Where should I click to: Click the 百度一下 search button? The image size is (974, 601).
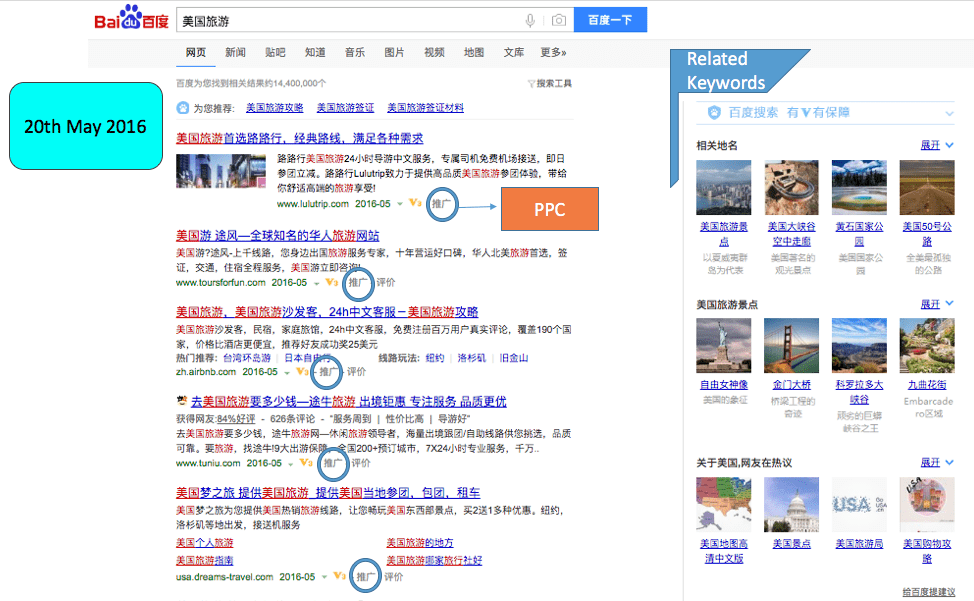(x=610, y=19)
